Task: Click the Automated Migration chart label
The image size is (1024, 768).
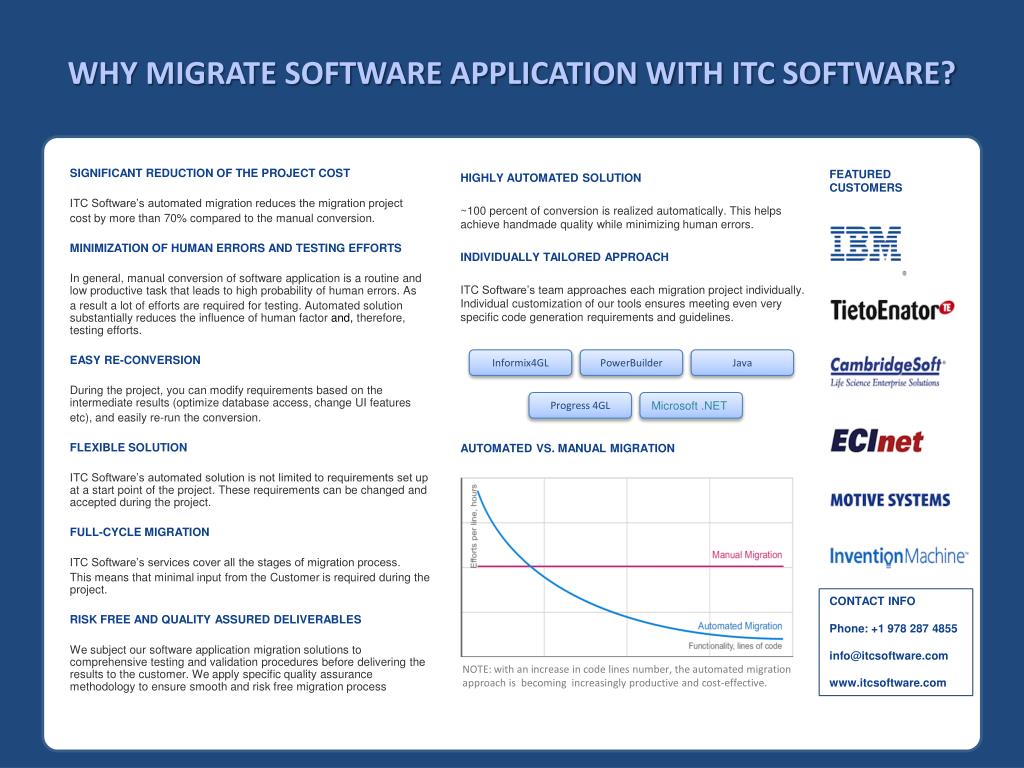Action: pyautogui.click(x=739, y=626)
